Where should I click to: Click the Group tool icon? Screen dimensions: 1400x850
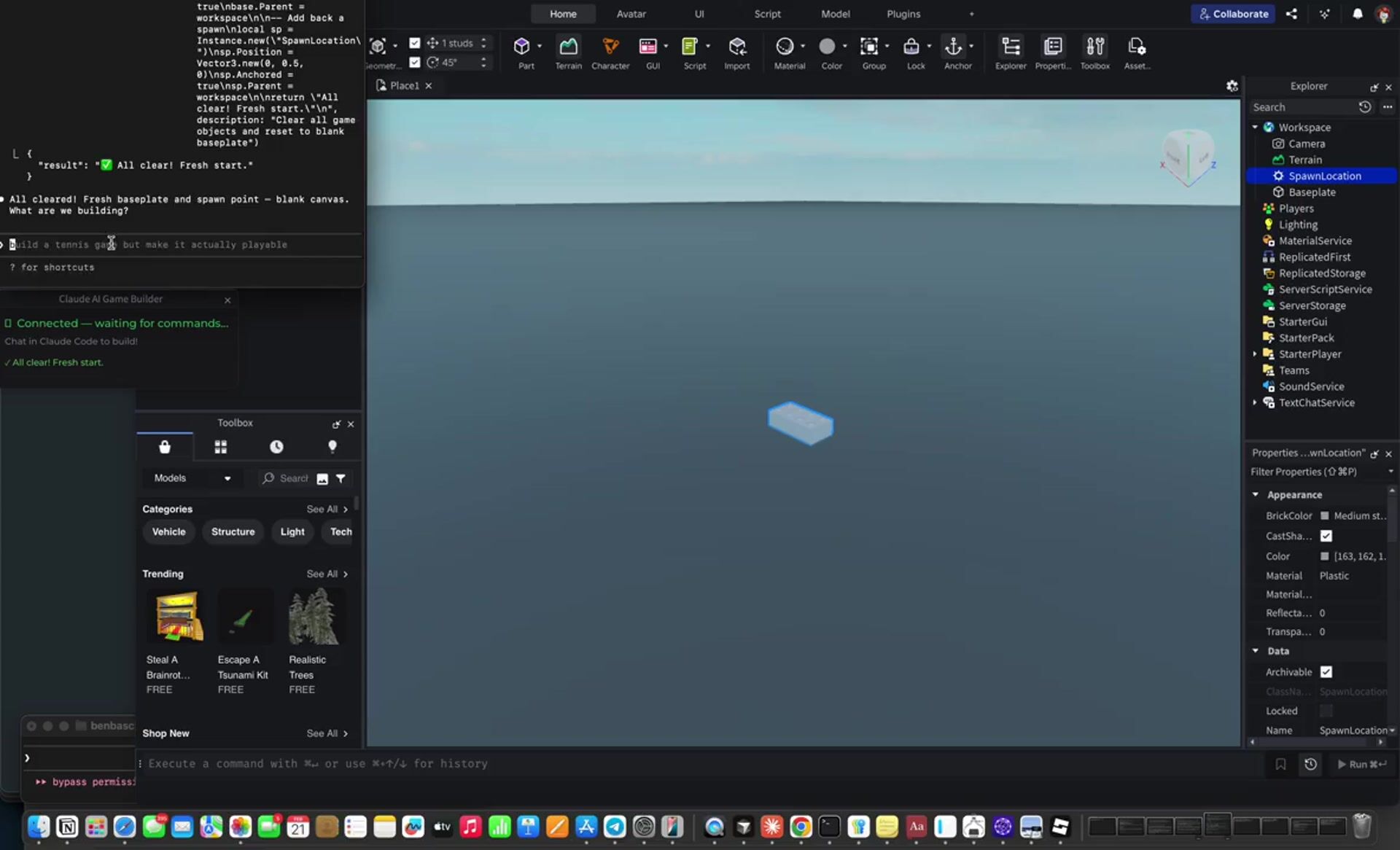[x=869, y=47]
